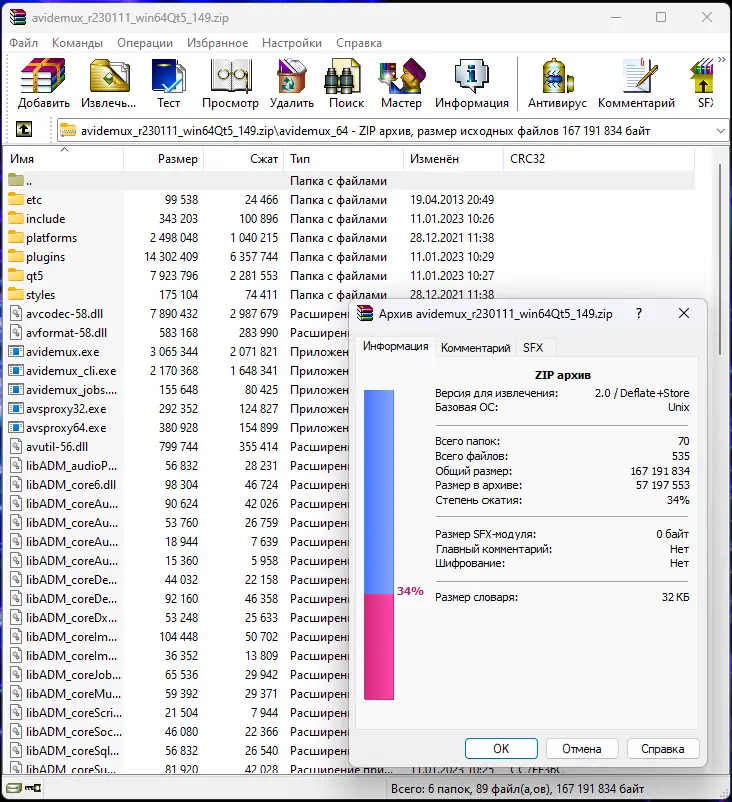Confirm dialog with OK button
The width and height of the screenshot is (732, 802).
coord(501,748)
